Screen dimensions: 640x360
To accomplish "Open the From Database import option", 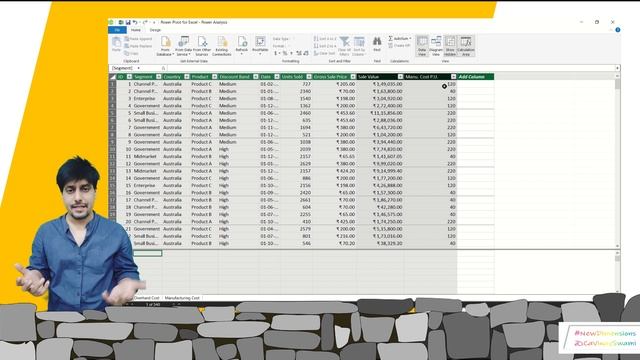I will click(165, 46).
